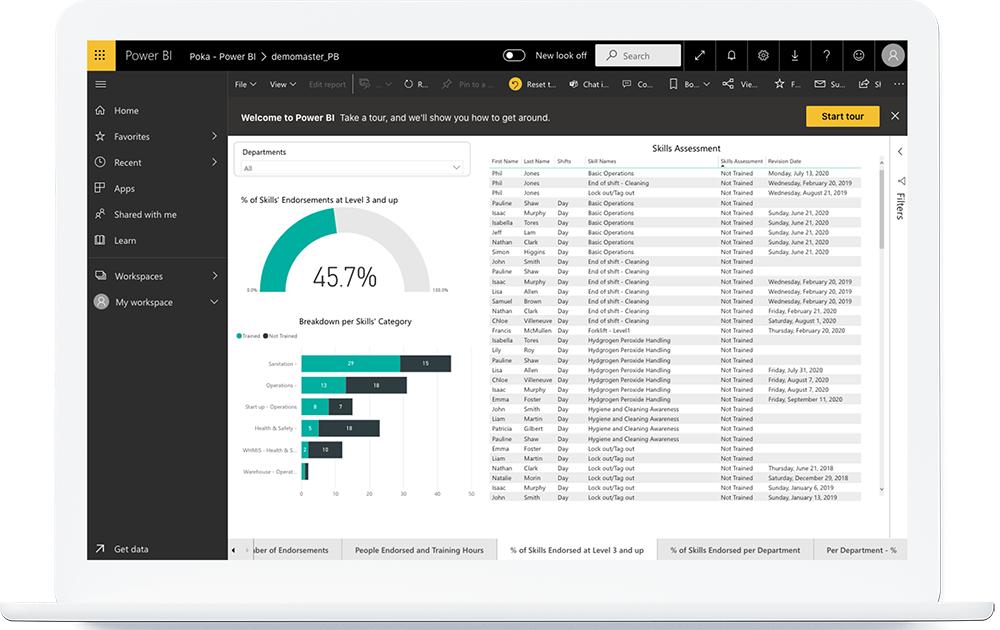Expand Favorites chevron in sidebar

point(214,136)
